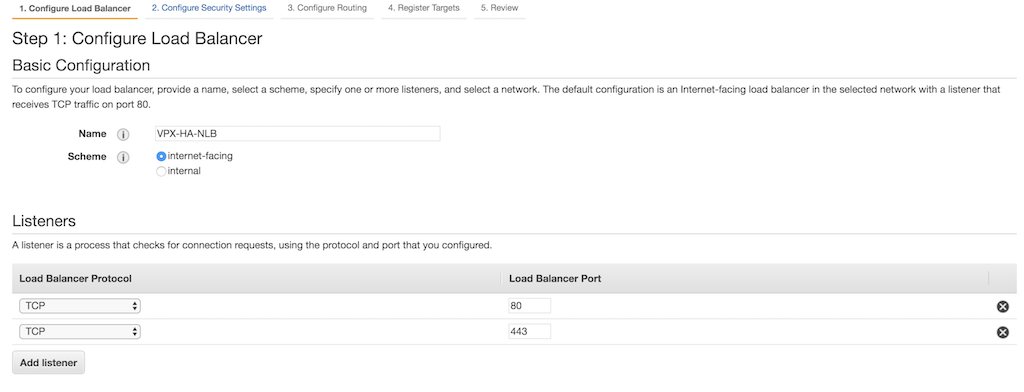The height and width of the screenshot is (392, 1024).
Task: Click the port field showing 443
Action: pyautogui.click(x=529, y=331)
